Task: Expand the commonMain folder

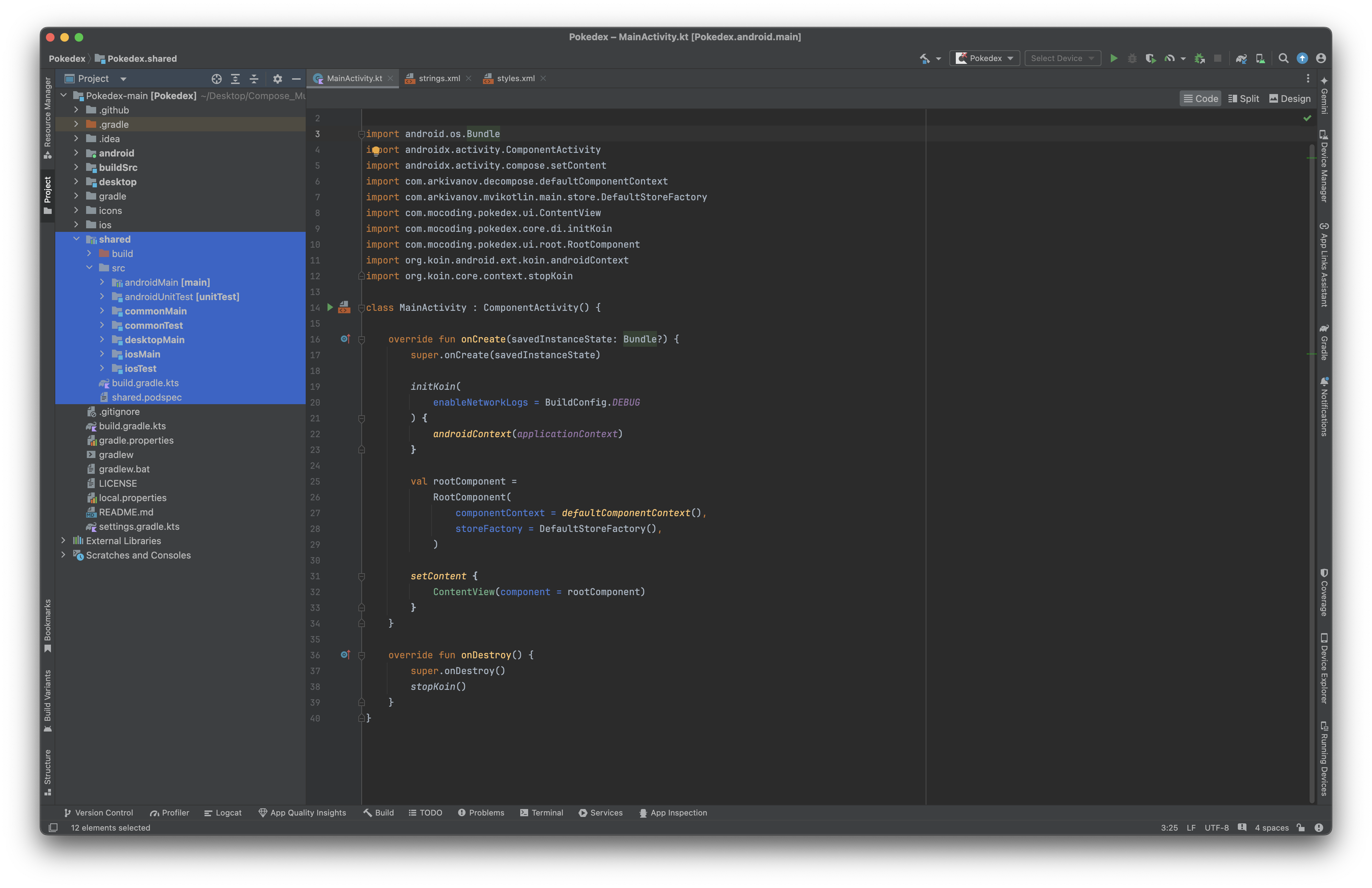Action: [102, 311]
